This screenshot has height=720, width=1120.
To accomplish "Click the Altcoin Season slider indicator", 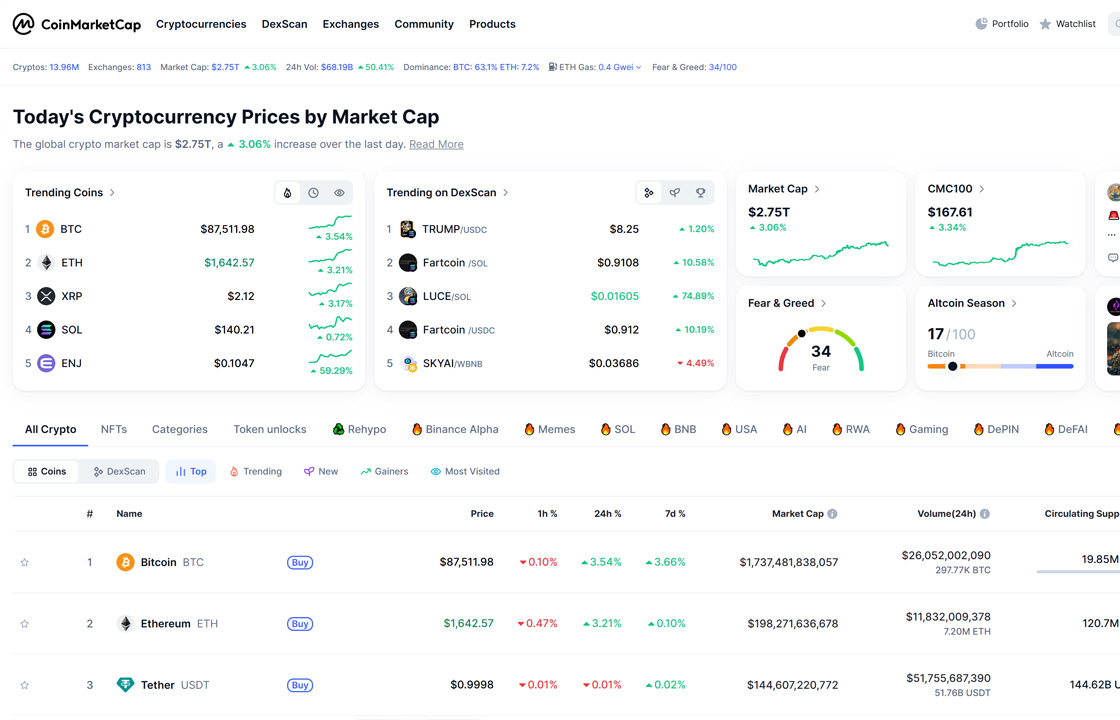I will coord(952,366).
